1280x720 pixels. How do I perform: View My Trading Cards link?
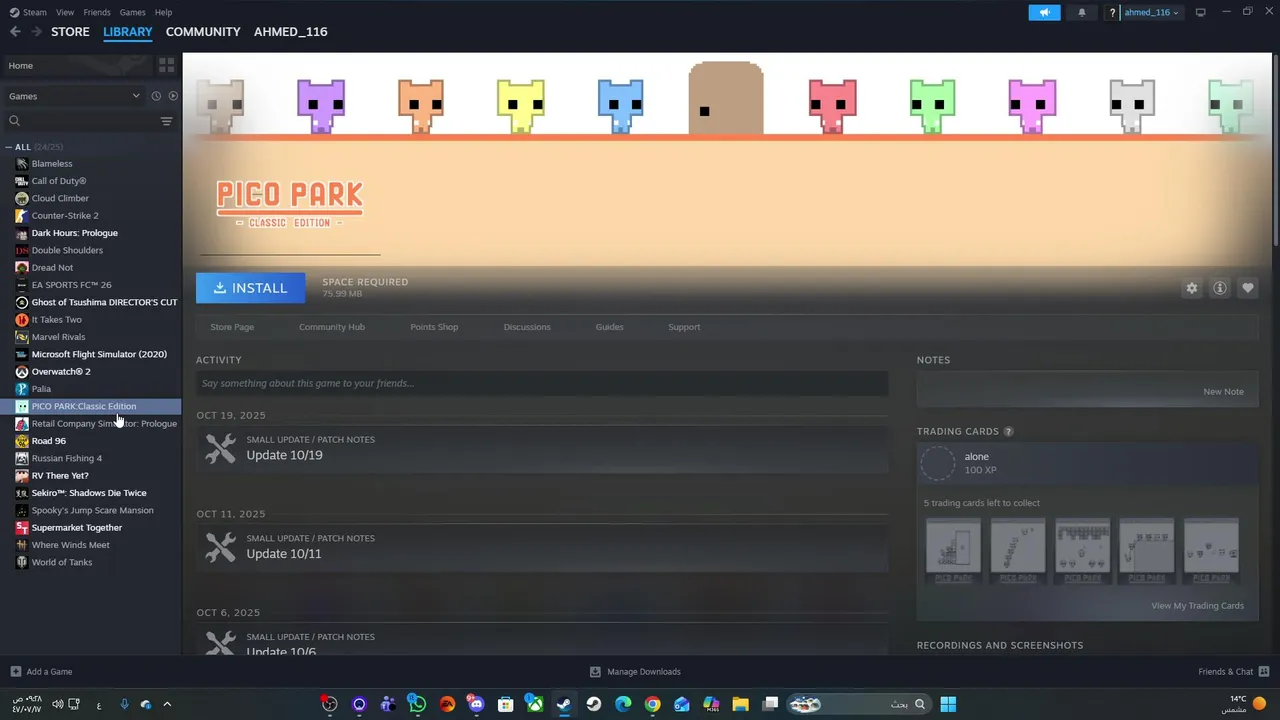coord(1197,606)
